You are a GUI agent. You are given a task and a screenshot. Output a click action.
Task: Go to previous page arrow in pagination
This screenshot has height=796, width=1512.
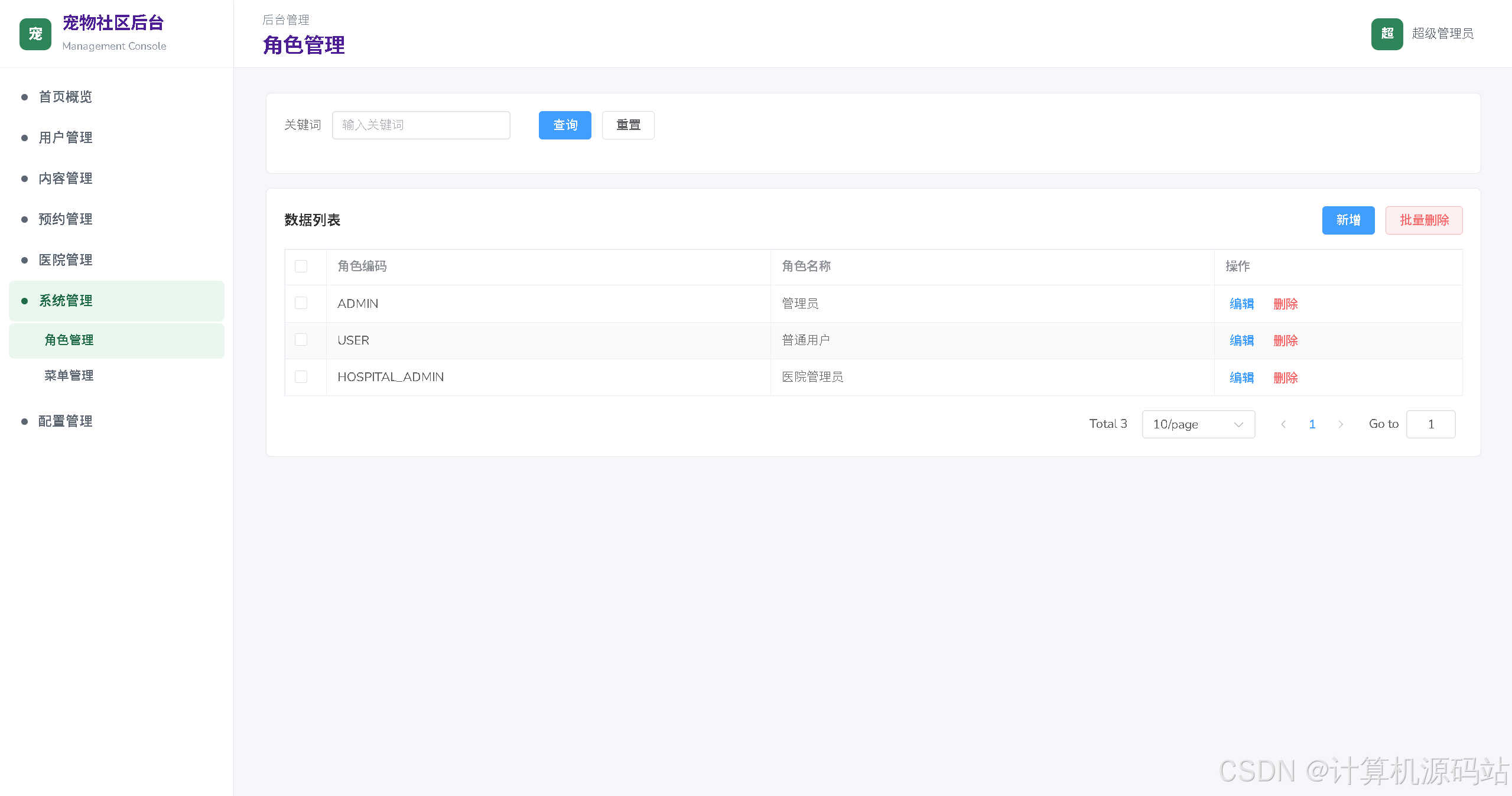click(1283, 424)
